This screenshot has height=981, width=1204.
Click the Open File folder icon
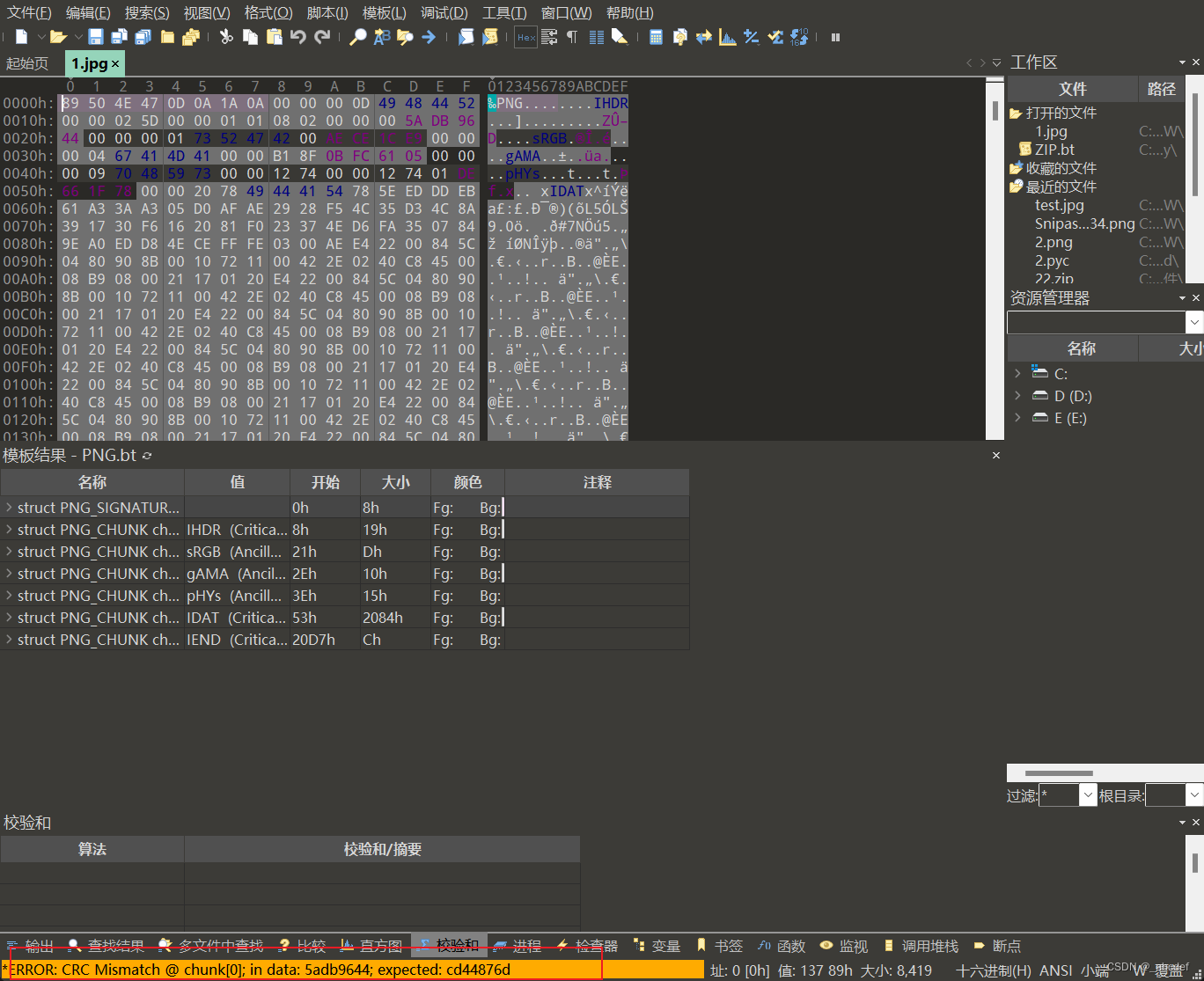pyautogui.click(x=58, y=37)
